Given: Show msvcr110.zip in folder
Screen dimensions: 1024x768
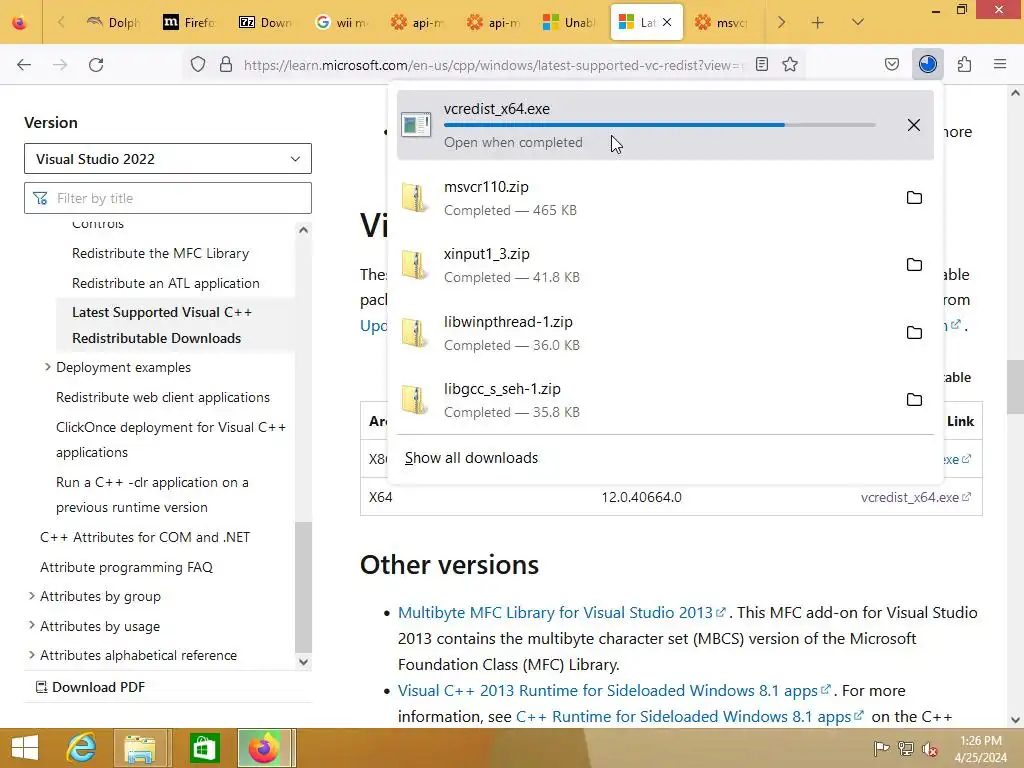Looking at the screenshot, I should (x=914, y=197).
